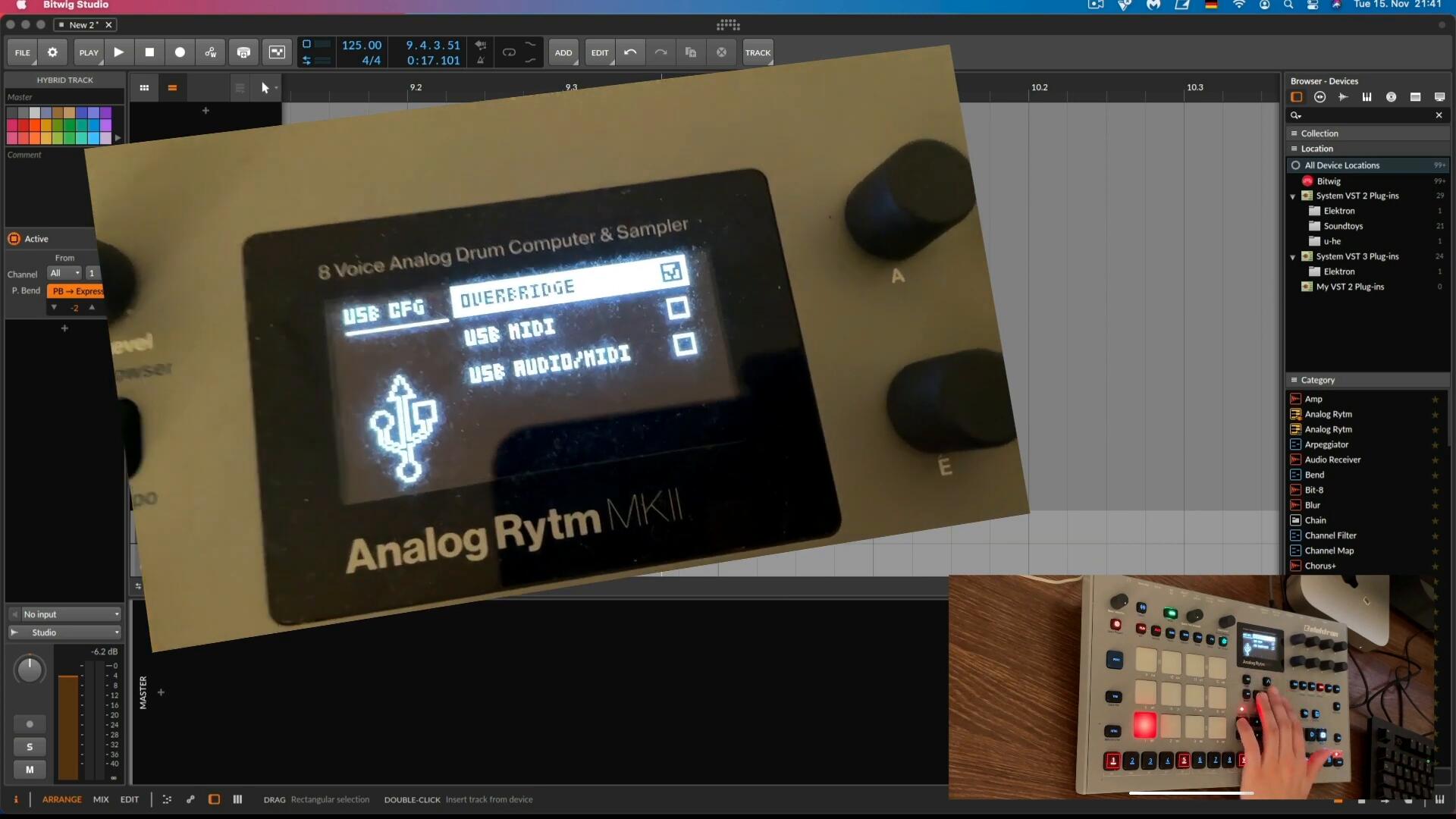This screenshot has height=819, width=1456.
Task: Open the FILE menu
Action: (23, 52)
